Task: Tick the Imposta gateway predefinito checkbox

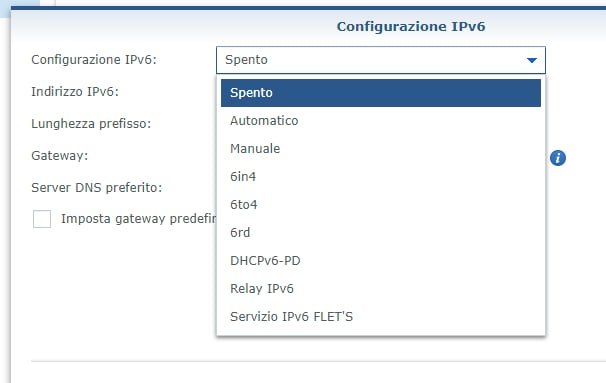Action: [x=42, y=219]
